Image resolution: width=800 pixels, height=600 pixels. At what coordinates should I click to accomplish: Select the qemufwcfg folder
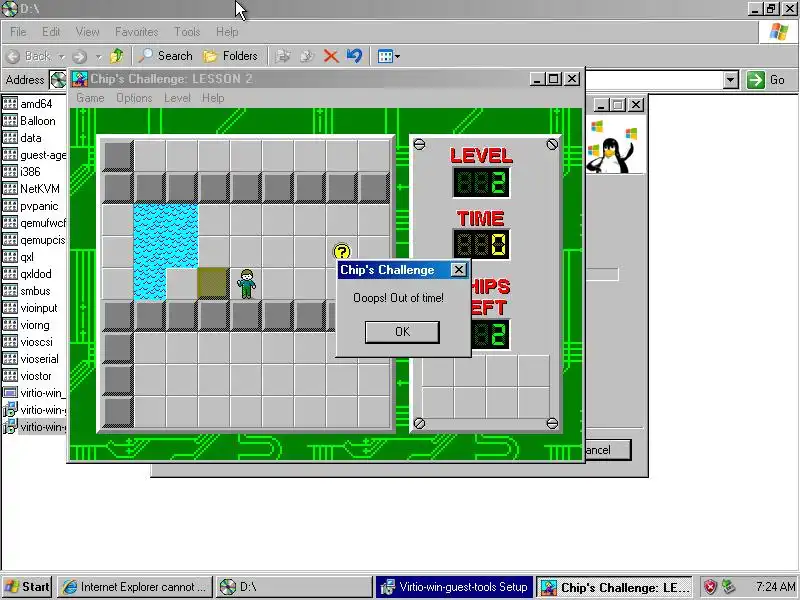[34, 223]
